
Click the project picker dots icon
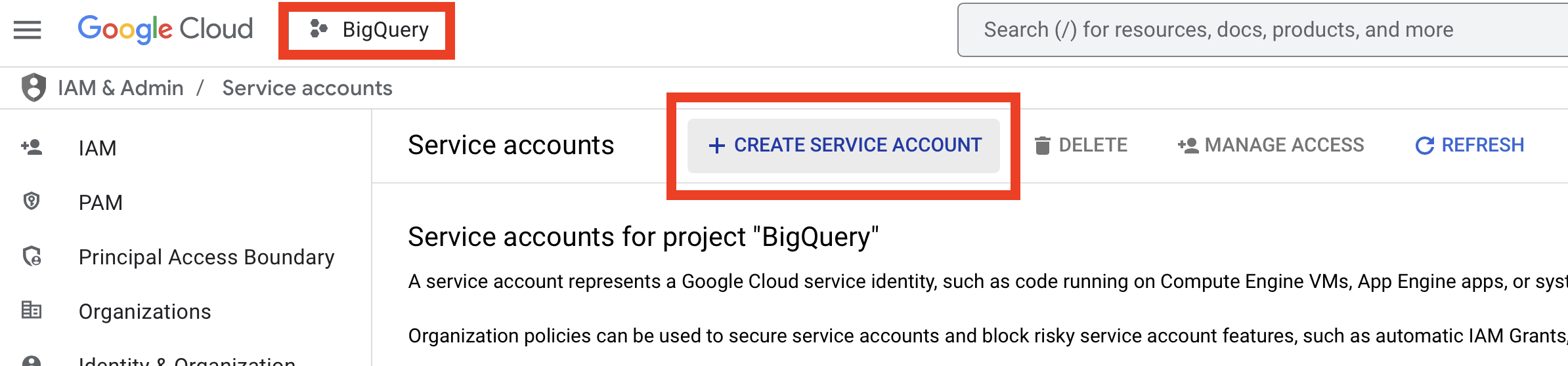point(318,29)
